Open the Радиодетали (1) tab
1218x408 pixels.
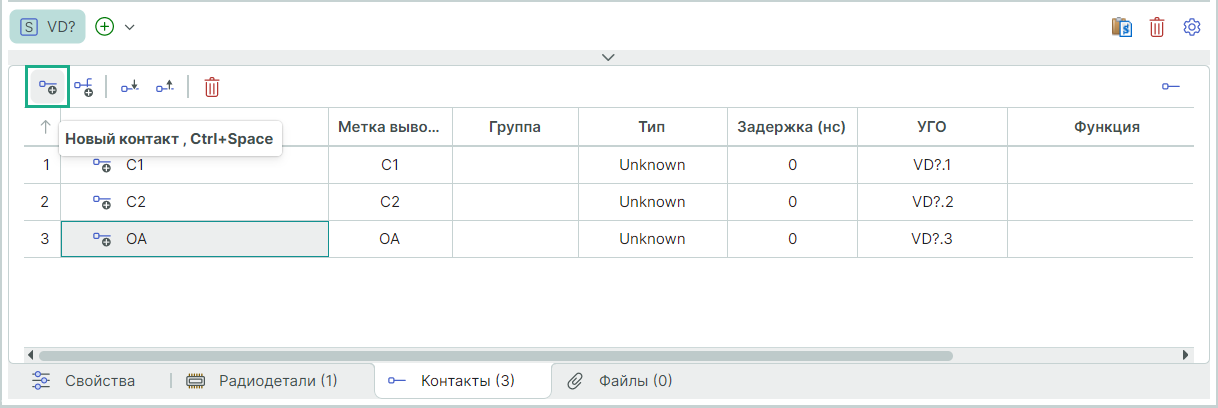click(x=262, y=381)
